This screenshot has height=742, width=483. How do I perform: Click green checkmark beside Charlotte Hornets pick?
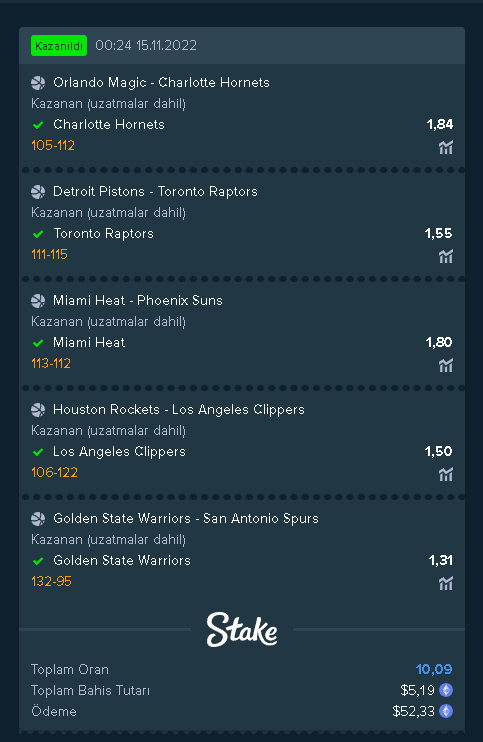38,125
